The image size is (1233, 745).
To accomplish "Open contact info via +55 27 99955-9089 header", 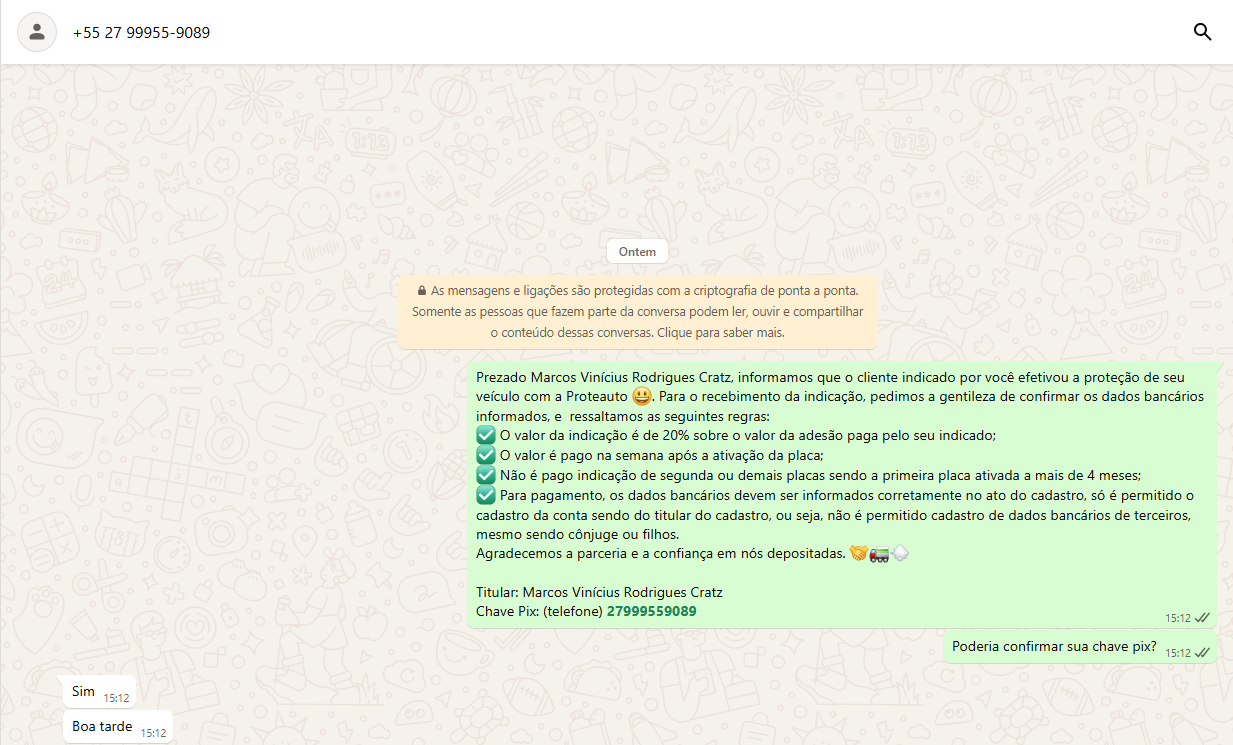I will (141, 33).
